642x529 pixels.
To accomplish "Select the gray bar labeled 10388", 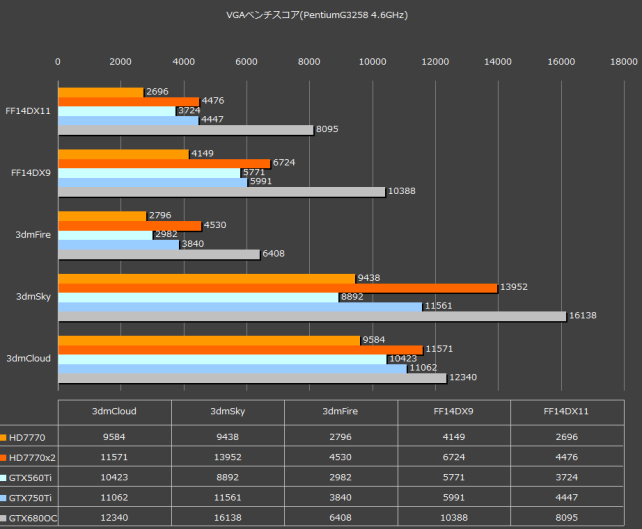I will pos(222,192).
